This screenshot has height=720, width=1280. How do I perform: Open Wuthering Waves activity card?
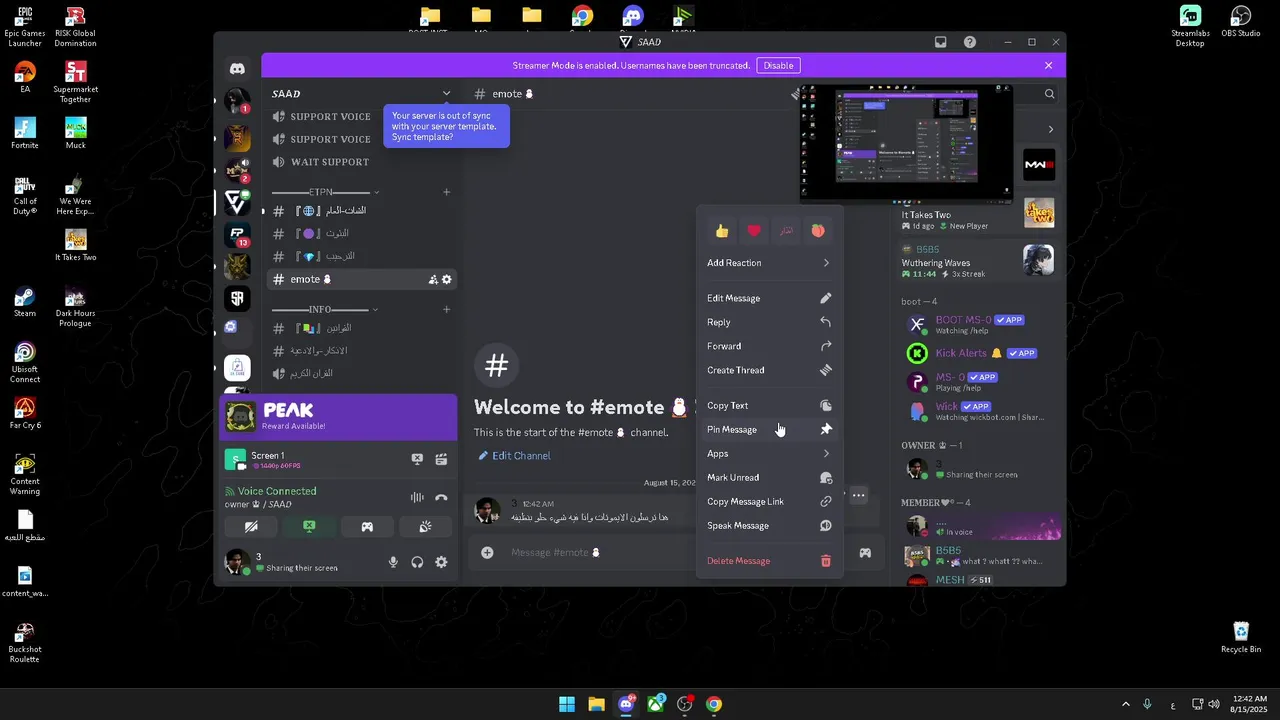pos(978,261)
